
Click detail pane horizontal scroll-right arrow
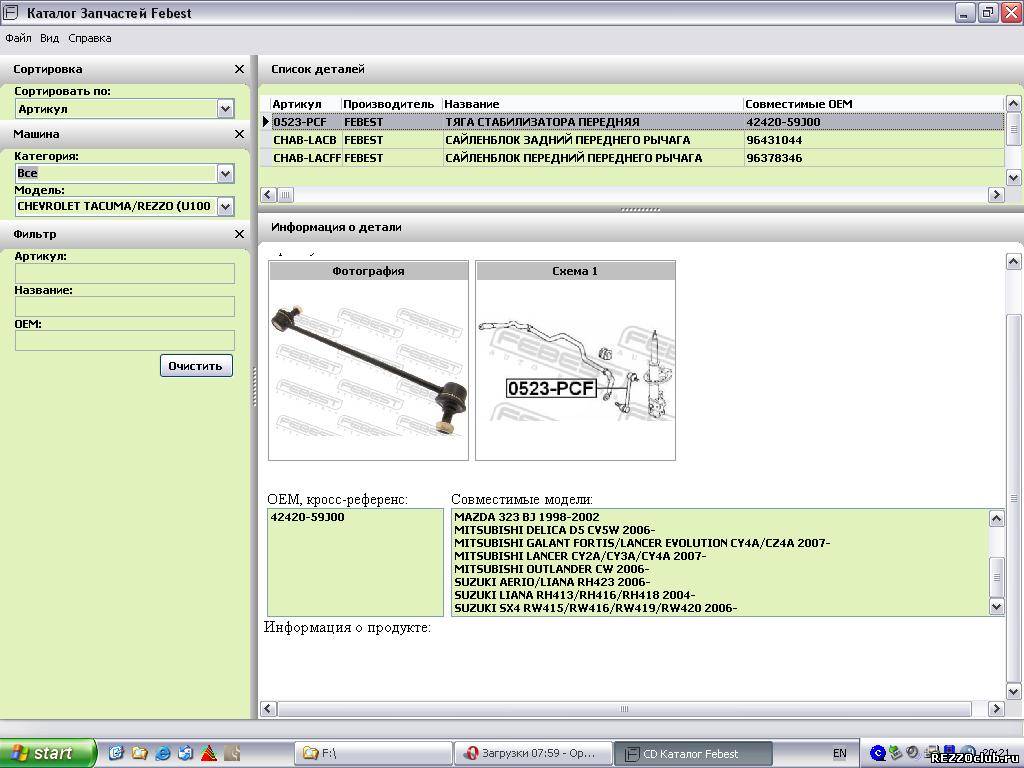click(996, 709)
